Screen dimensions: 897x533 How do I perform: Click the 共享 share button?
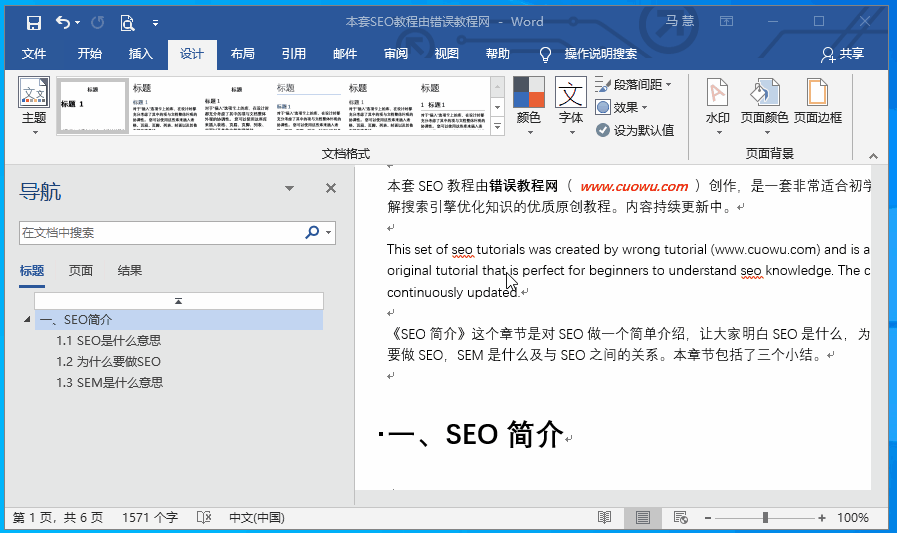pyautogui.click(x=842, y=54)
